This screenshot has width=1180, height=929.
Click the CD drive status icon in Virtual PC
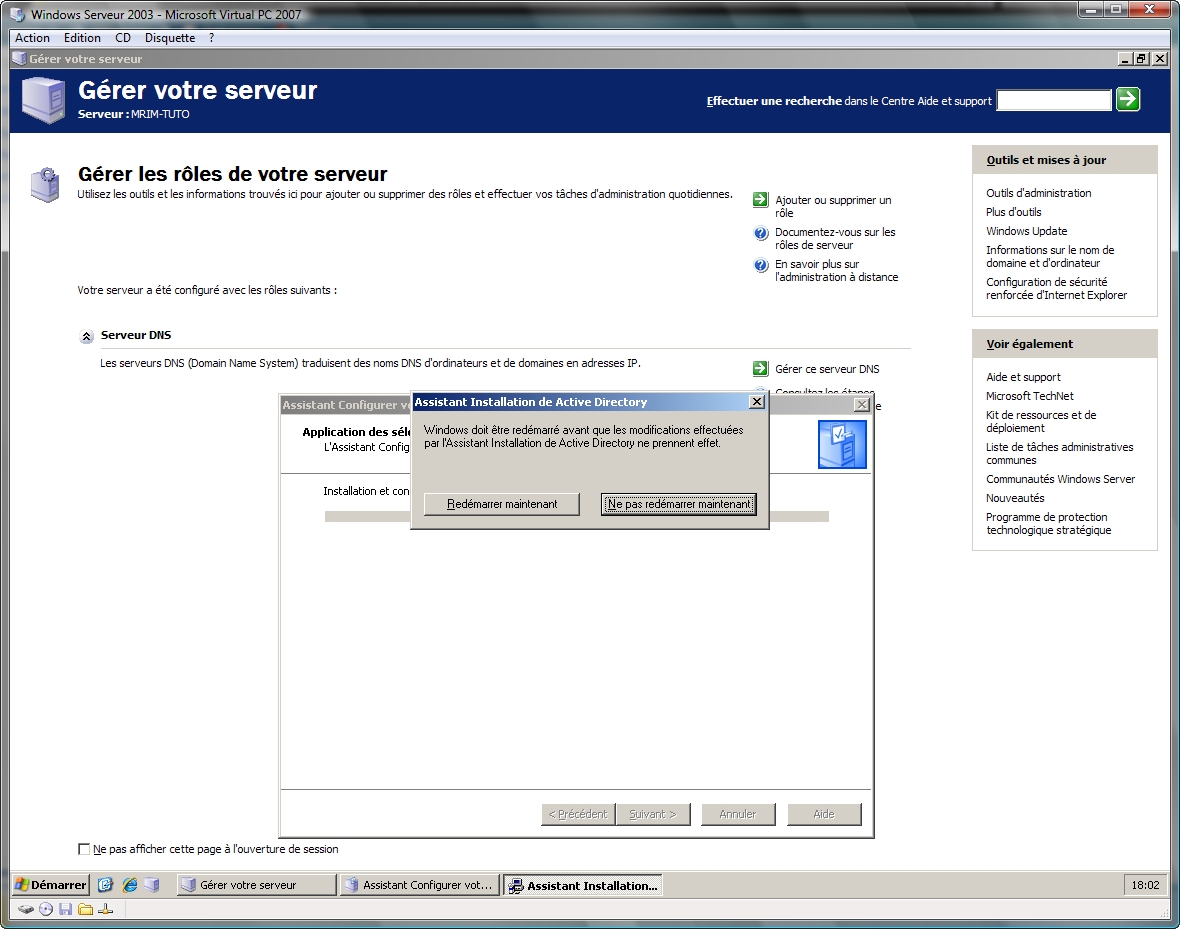(x=46, y=909)
